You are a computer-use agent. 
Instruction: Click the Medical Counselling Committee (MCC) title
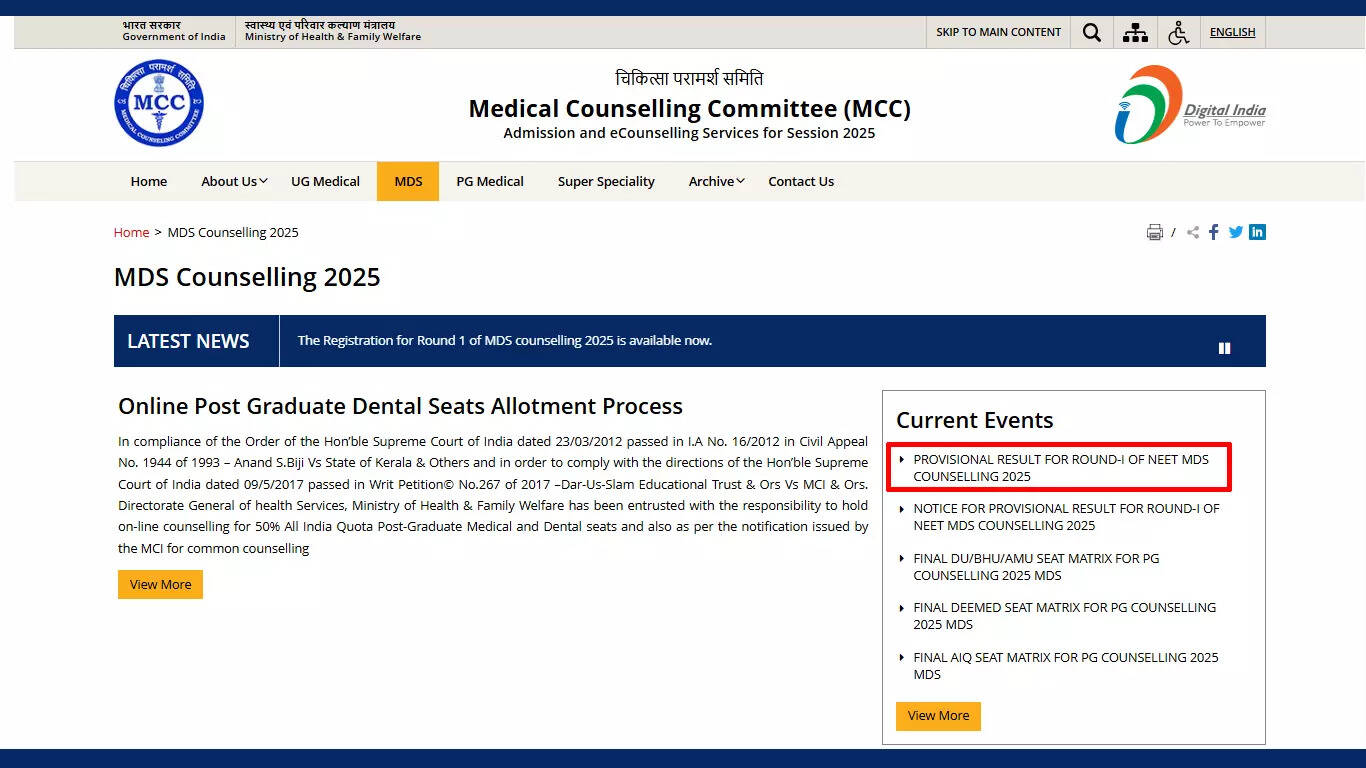pyautogui.click(x=689, y=108)
